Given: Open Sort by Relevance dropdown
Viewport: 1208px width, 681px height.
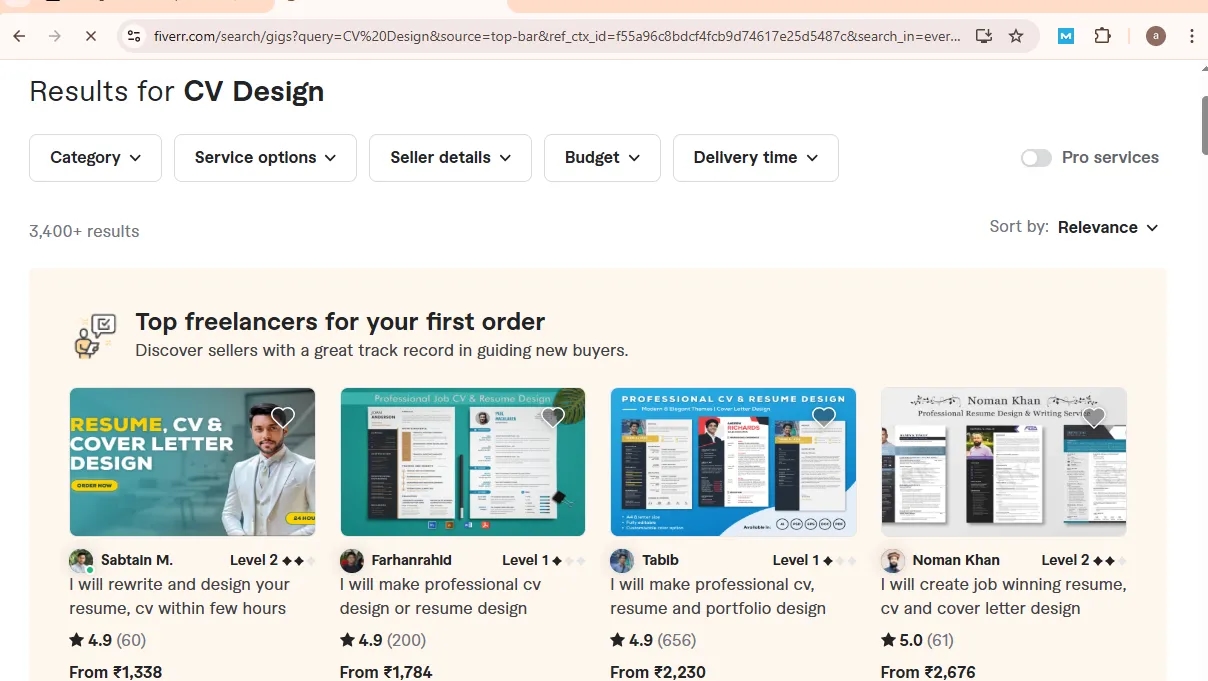Looking at the screenshot, I should [1108, 227].
